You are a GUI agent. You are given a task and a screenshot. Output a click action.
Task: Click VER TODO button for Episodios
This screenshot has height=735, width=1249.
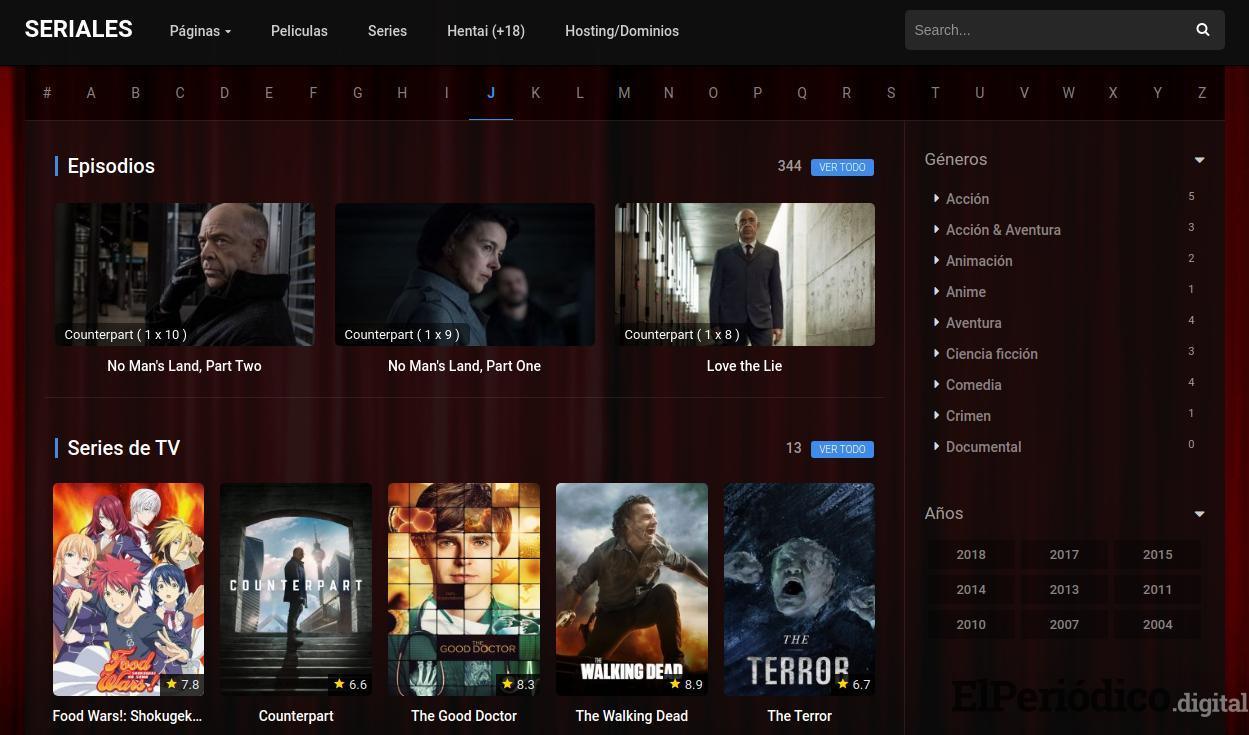[842, 167]
